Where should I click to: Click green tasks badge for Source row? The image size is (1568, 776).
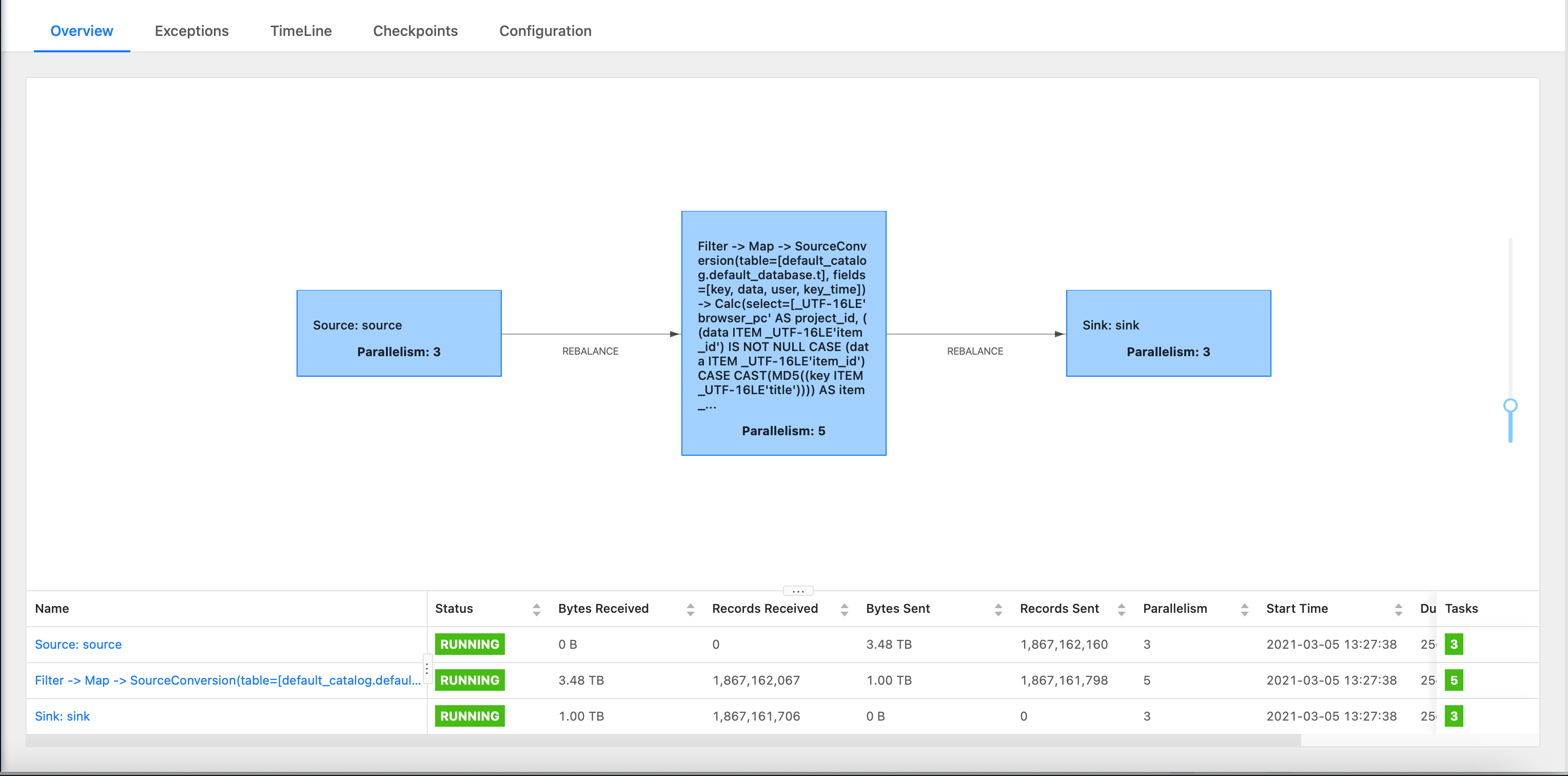point(1454,644)
